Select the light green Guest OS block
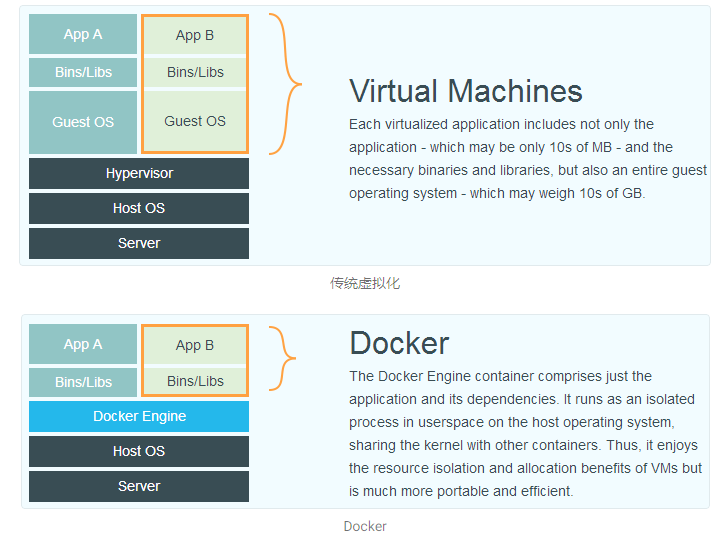Screen dimensions: 721x547 (x=195, y=121)
